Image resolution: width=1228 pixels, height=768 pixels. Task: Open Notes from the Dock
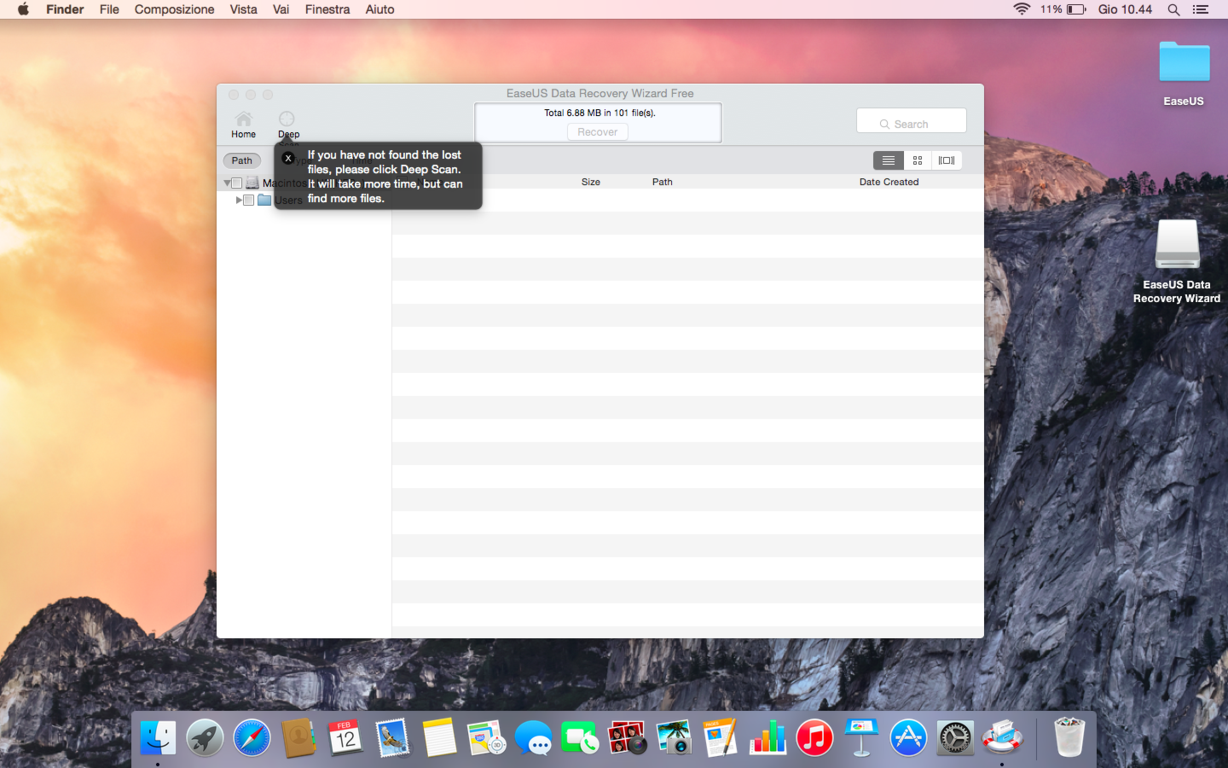(439, 738)
